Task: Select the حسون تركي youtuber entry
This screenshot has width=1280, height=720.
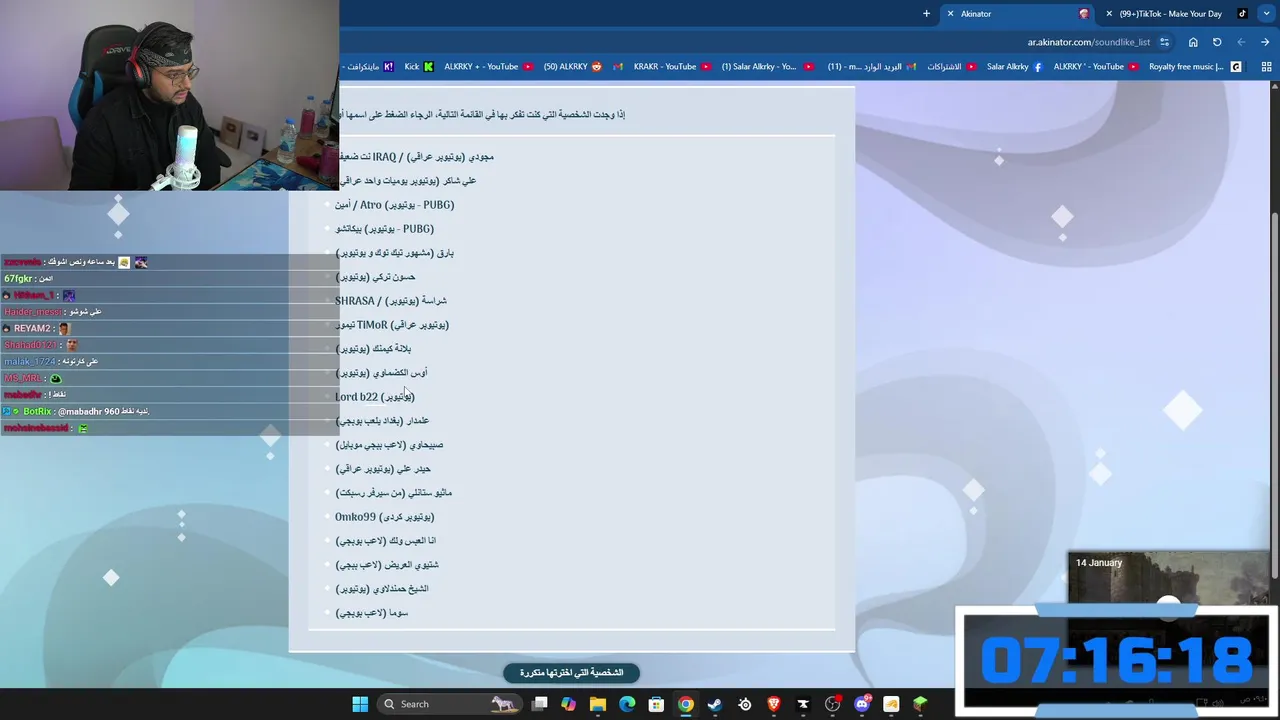Action: (375, 277)
